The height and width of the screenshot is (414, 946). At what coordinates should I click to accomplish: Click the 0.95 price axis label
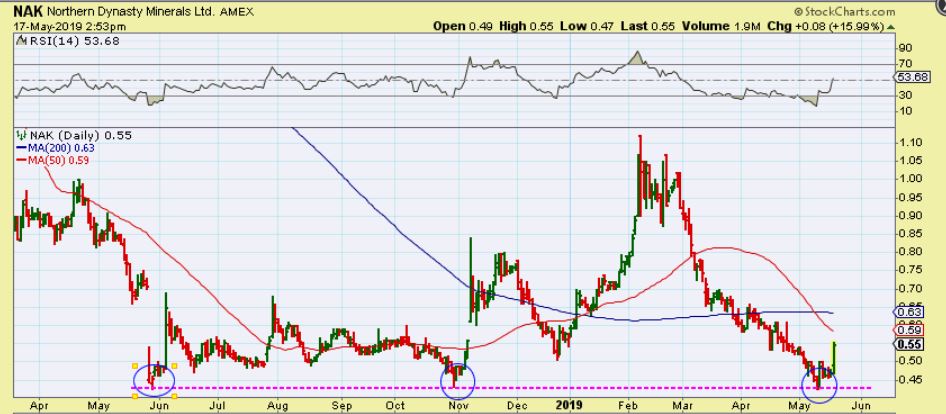910,197
